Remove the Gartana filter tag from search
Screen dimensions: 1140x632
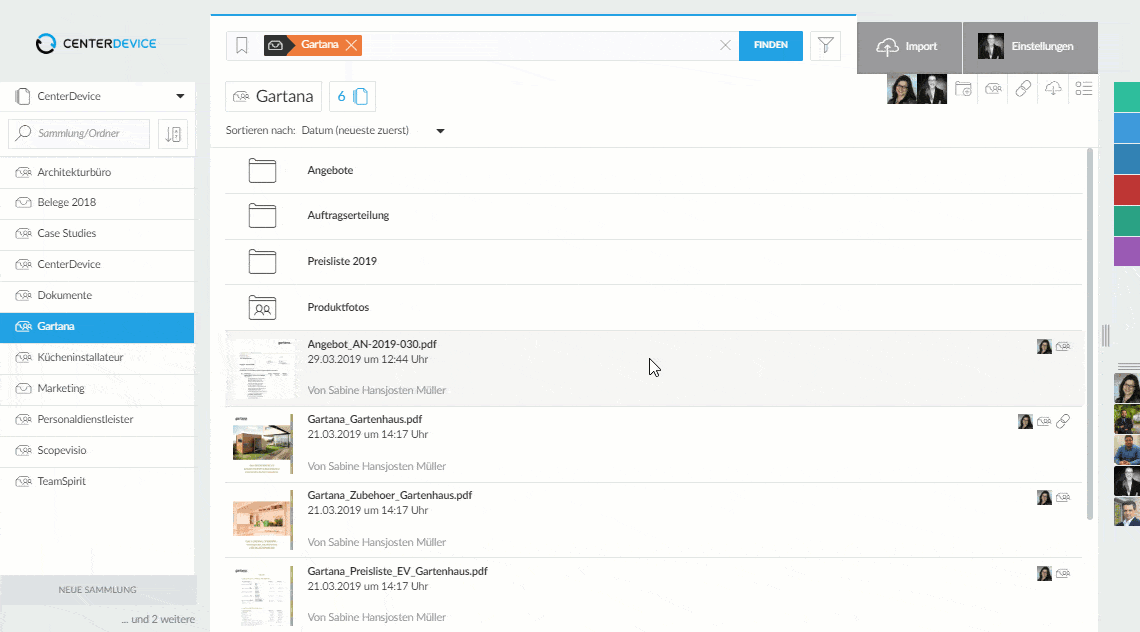[x=351, y=45]
